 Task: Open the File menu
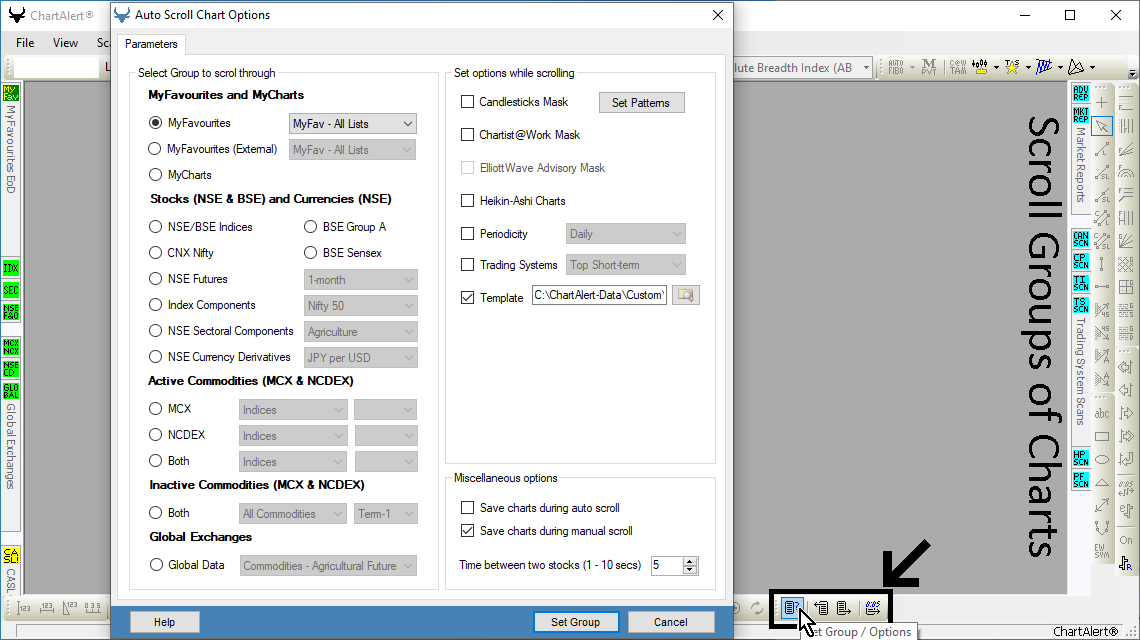pyautogui.click(x=25, y=43)
